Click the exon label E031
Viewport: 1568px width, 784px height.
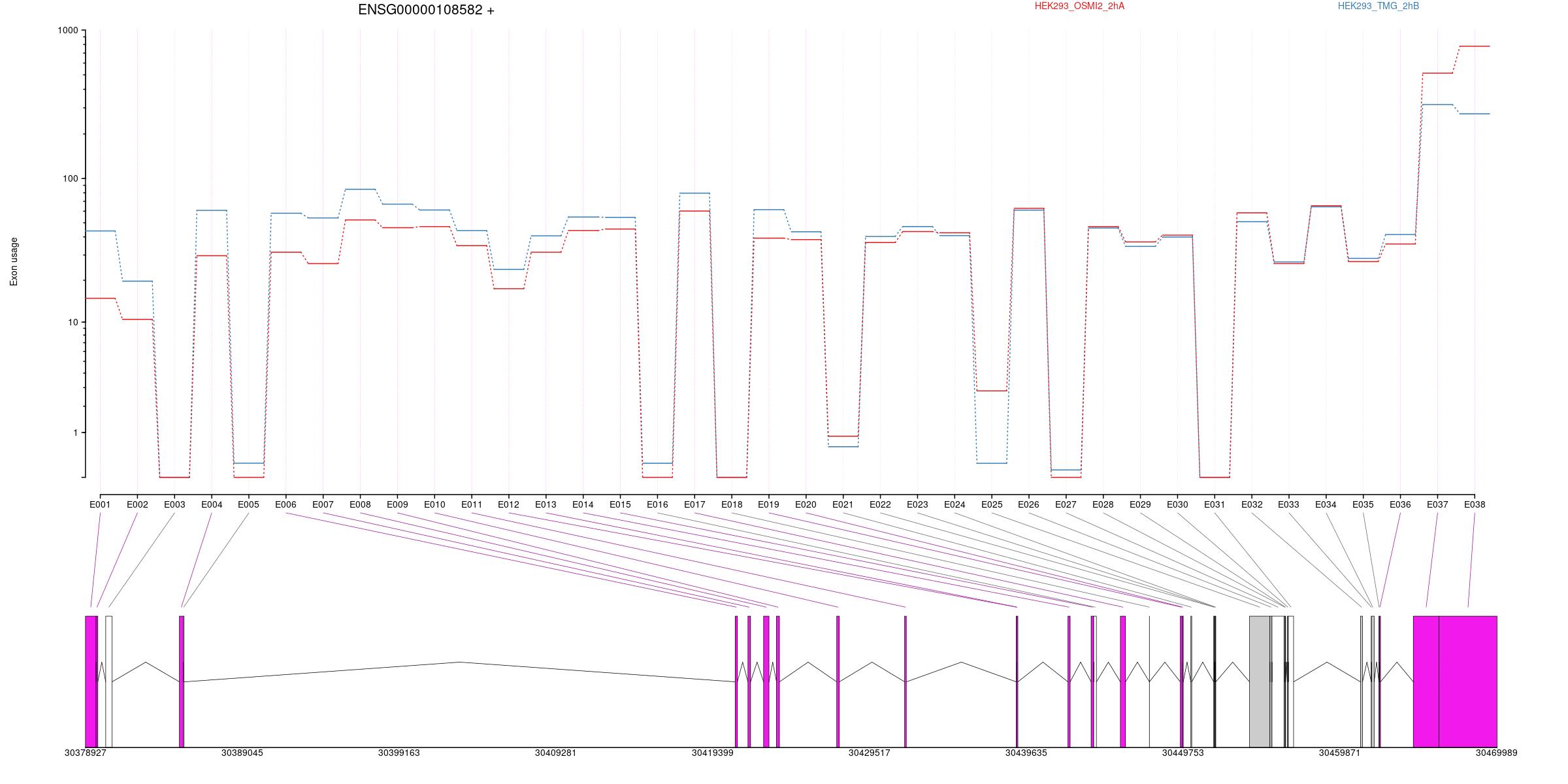(1215, 504)
